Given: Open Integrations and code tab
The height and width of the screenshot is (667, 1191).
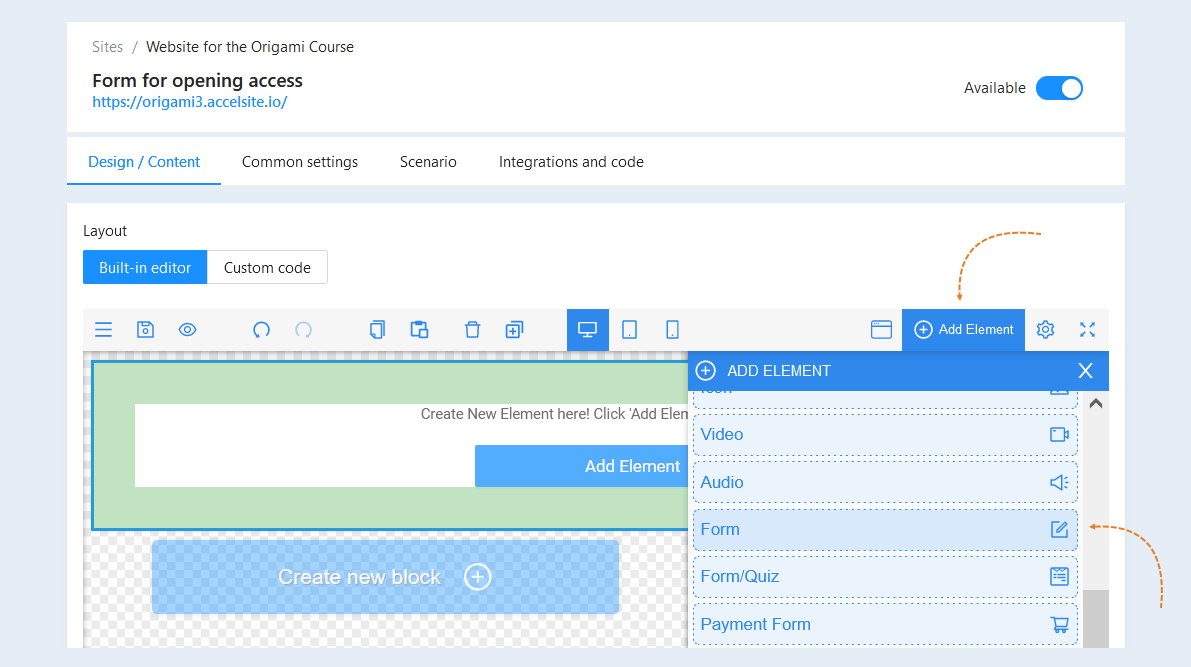Looking at the screenshot, I should tap(571, 162).
